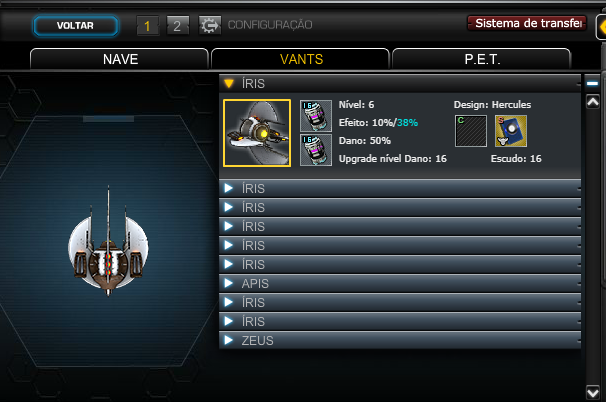
Task: Click the configuration gear arrow icon
Action: (210, 26)
